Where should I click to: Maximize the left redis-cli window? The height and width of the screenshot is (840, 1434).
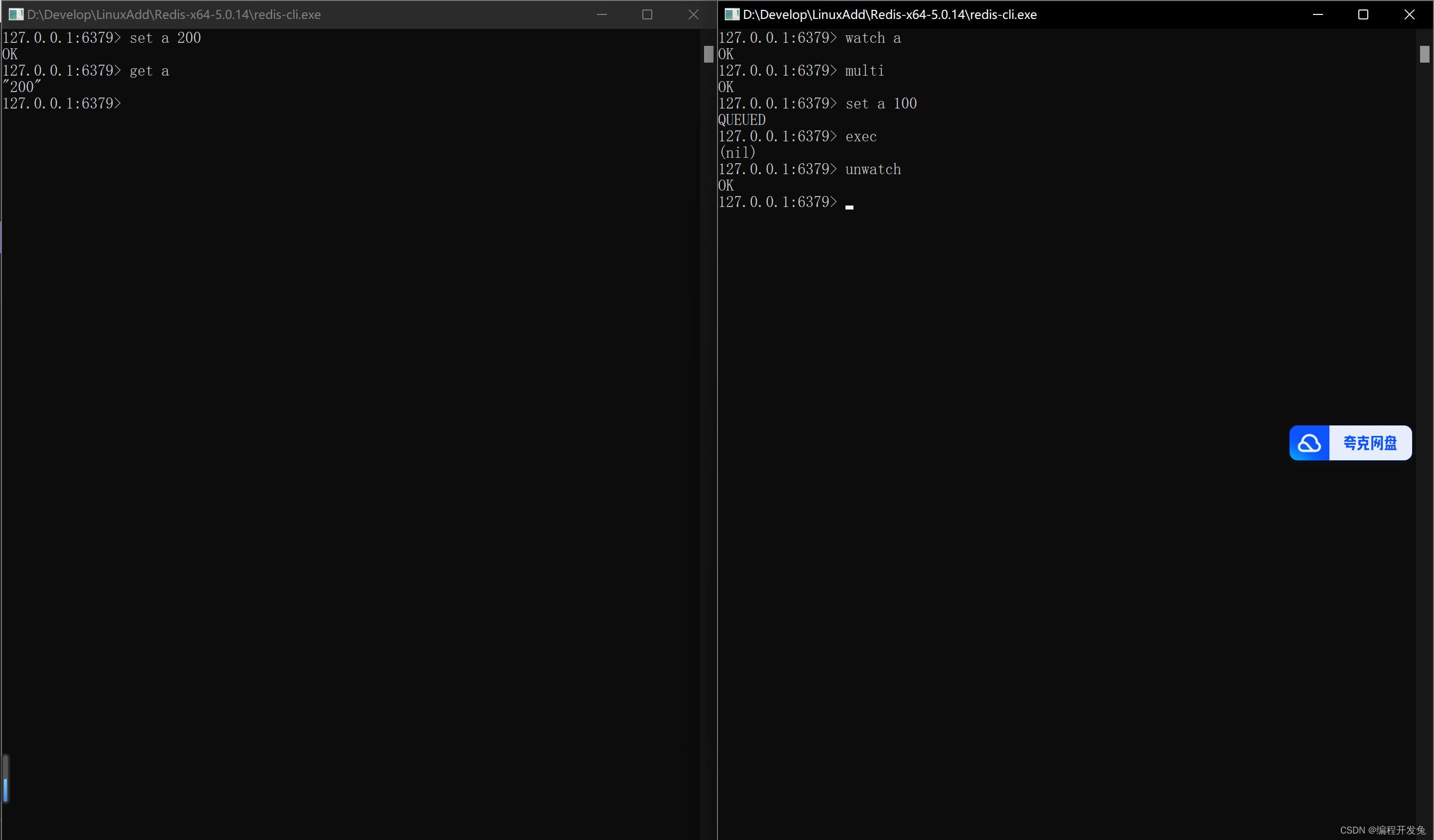point(648,14)
